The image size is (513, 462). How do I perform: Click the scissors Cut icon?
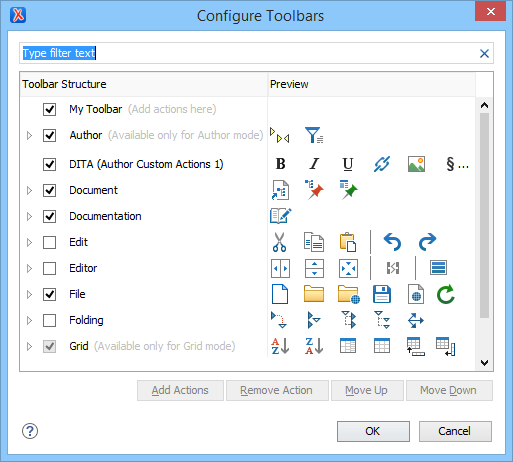[279, 242]
